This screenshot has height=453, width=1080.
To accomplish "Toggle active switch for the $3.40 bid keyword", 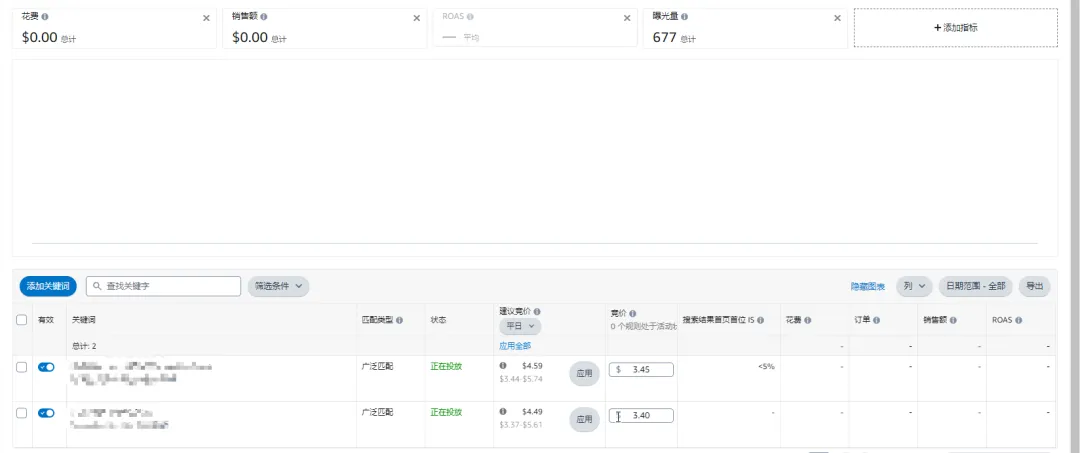I will pyautogui.click(x=46, y=413).
